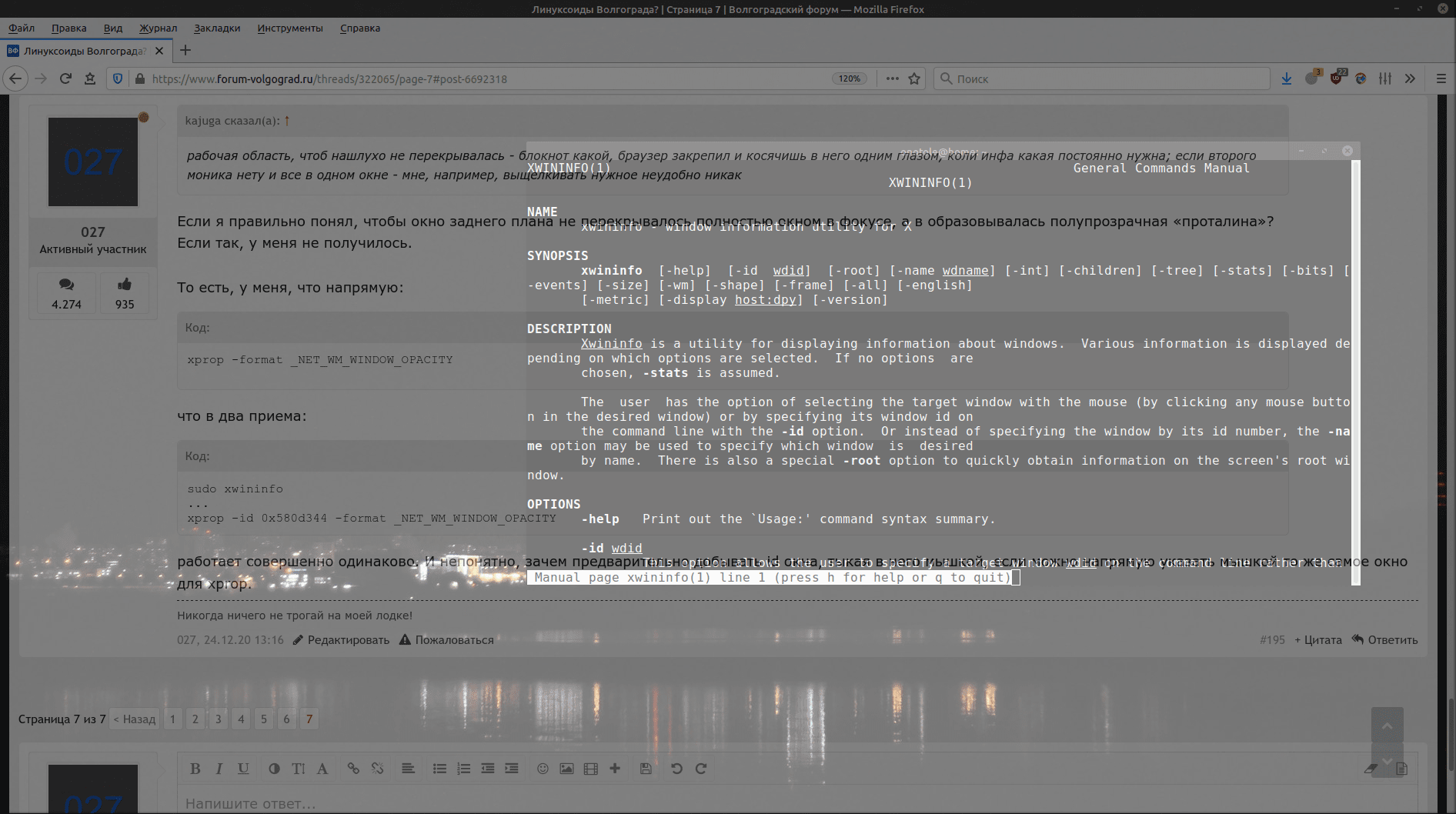Click the insert link chain icon
This screenshot has height=814, width=1456.
(353, 769)
